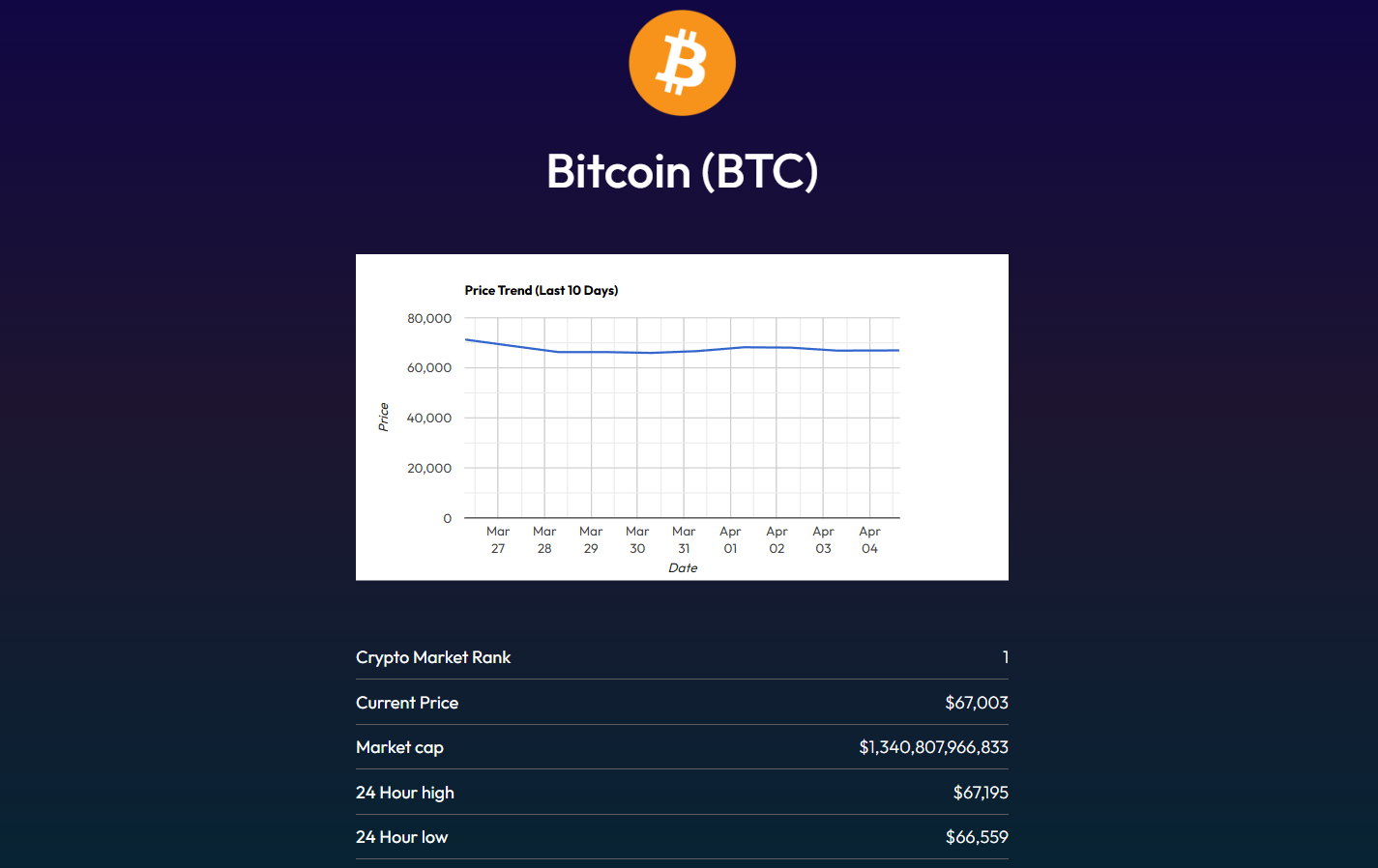Select the Mar 29 date label
The height and width of the screenshot is (868, 1378).
coord(591,540)
